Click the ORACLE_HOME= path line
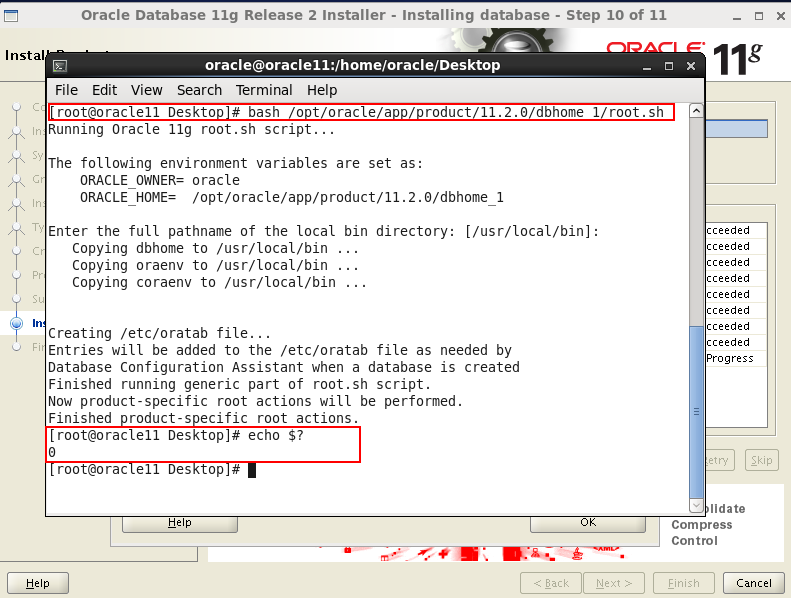 coord(292,197)
